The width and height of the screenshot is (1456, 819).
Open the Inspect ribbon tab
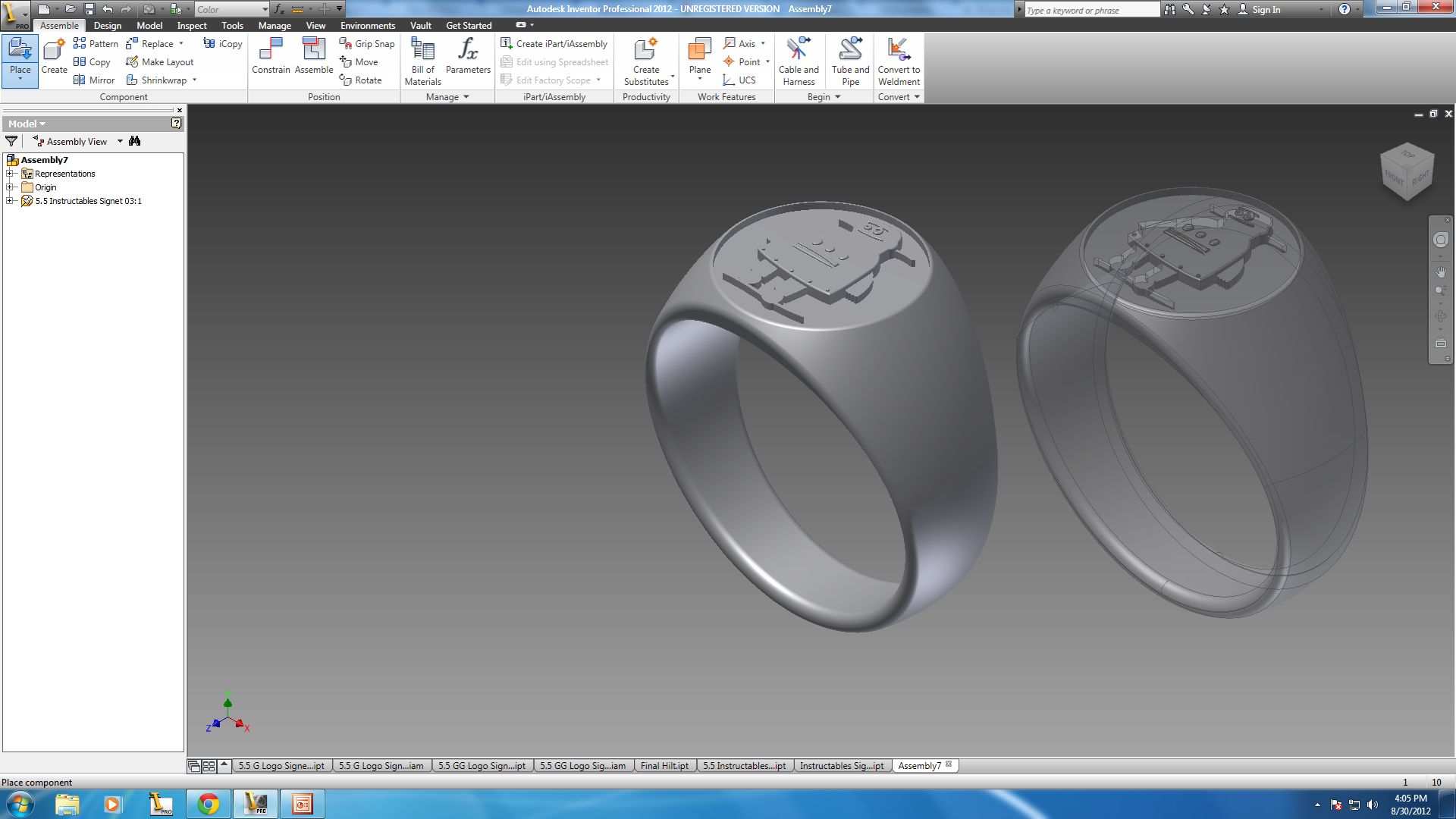coord(192,25)
